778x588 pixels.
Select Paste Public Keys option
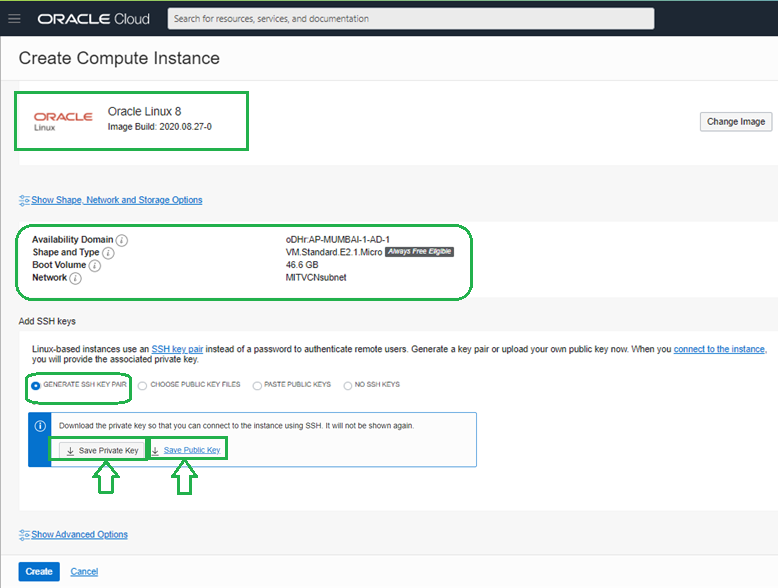click(257, 386)
